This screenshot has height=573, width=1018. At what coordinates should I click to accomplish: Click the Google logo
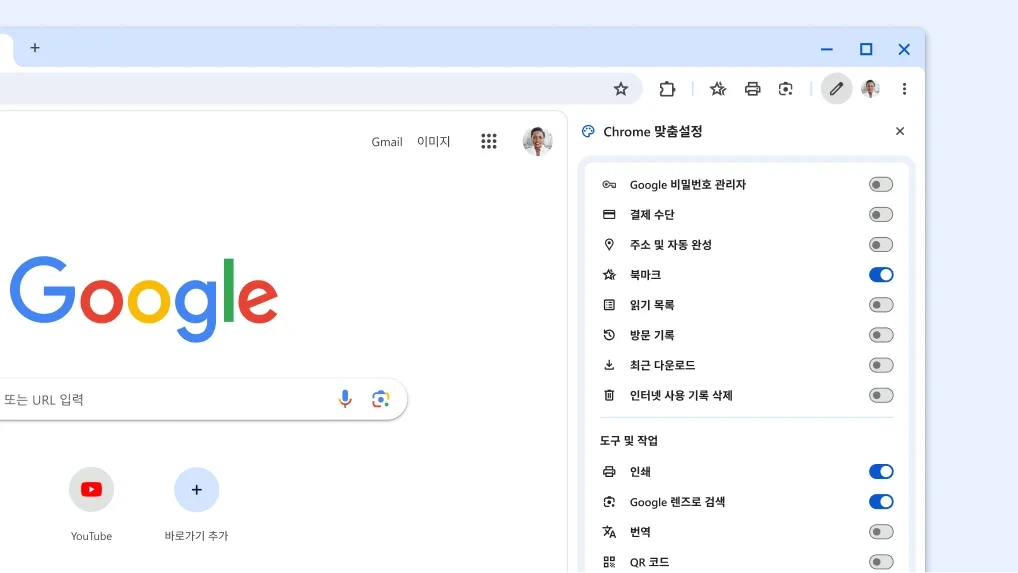143,298
